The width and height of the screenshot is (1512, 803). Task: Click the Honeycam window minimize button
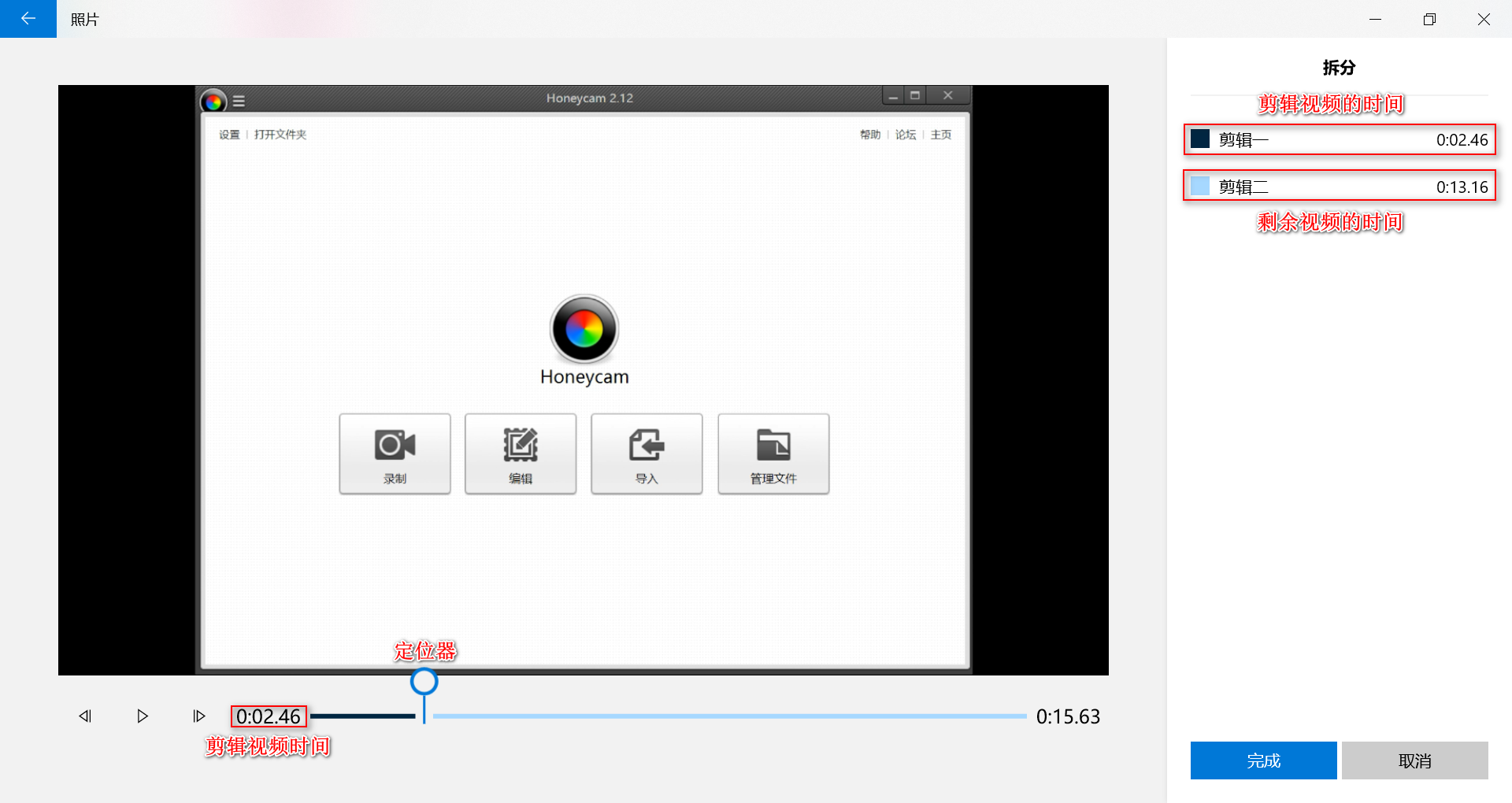coord(892,96)
